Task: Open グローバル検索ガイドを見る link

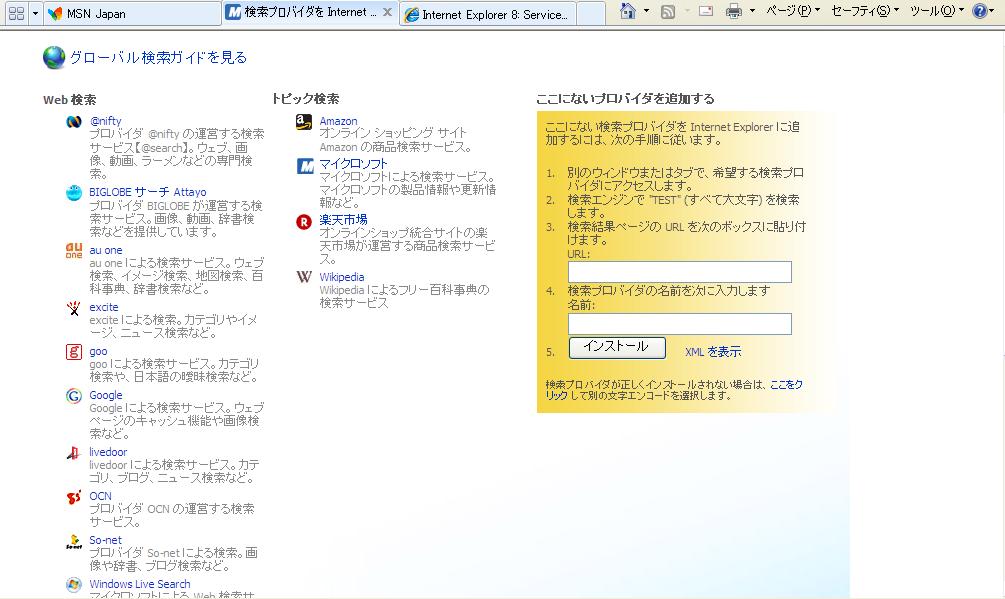Action: click(x=158, y=58)
